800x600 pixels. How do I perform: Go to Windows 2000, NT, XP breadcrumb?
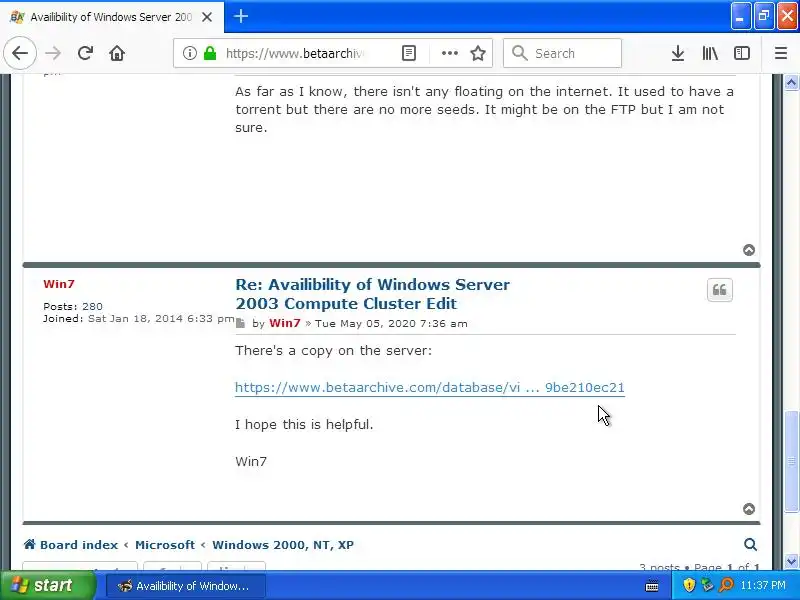pyautogui.click(x=283, y=545)
